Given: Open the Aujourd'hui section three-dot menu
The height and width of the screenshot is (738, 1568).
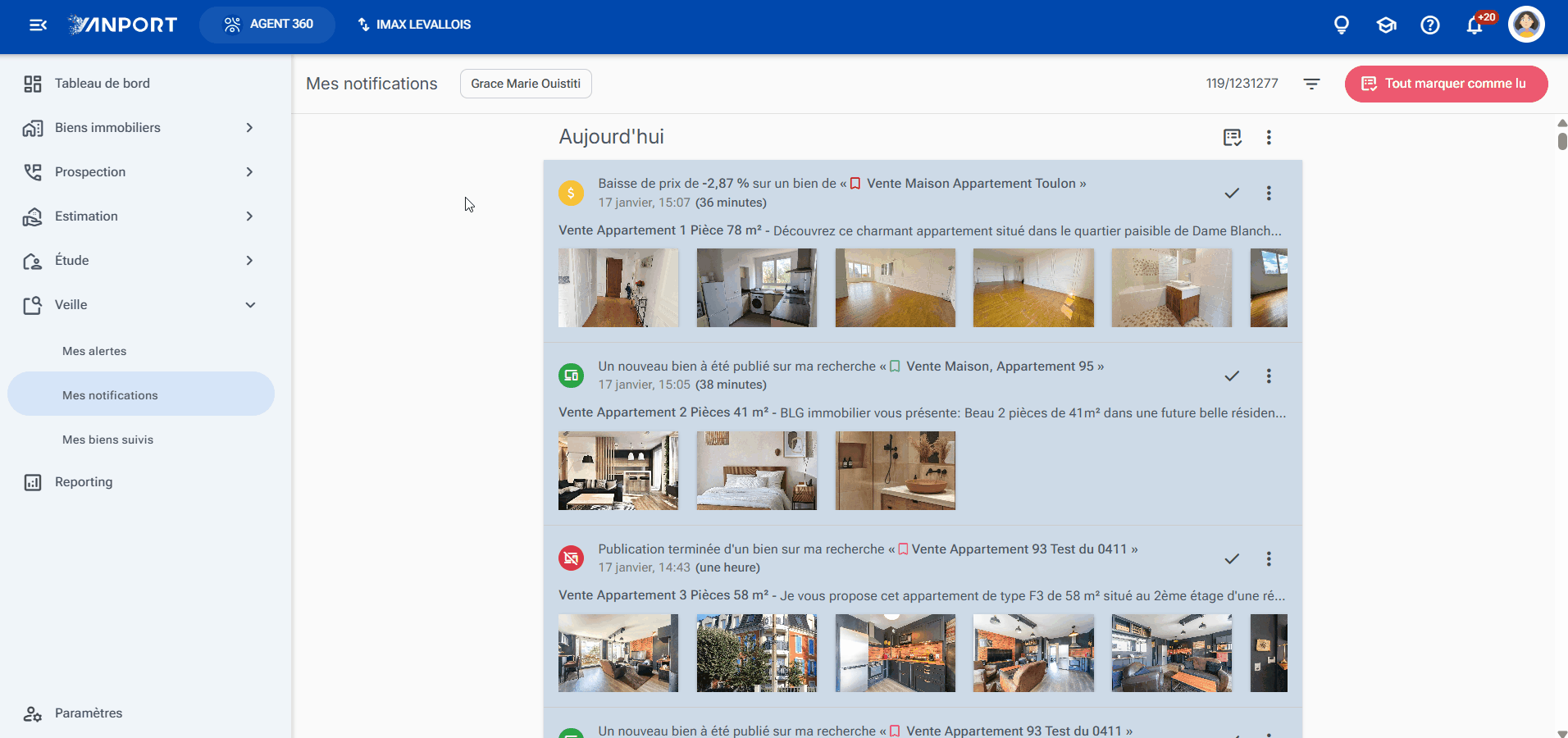Looking at the screenshot, I should click(x=1269, y=137).
